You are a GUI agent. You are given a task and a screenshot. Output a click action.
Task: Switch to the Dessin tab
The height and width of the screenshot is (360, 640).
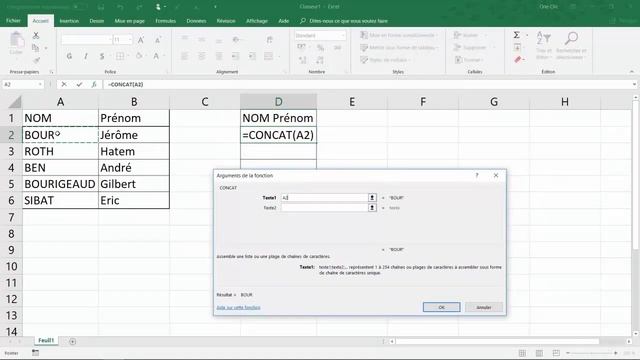pyautogui.click(x=97, y=21)
